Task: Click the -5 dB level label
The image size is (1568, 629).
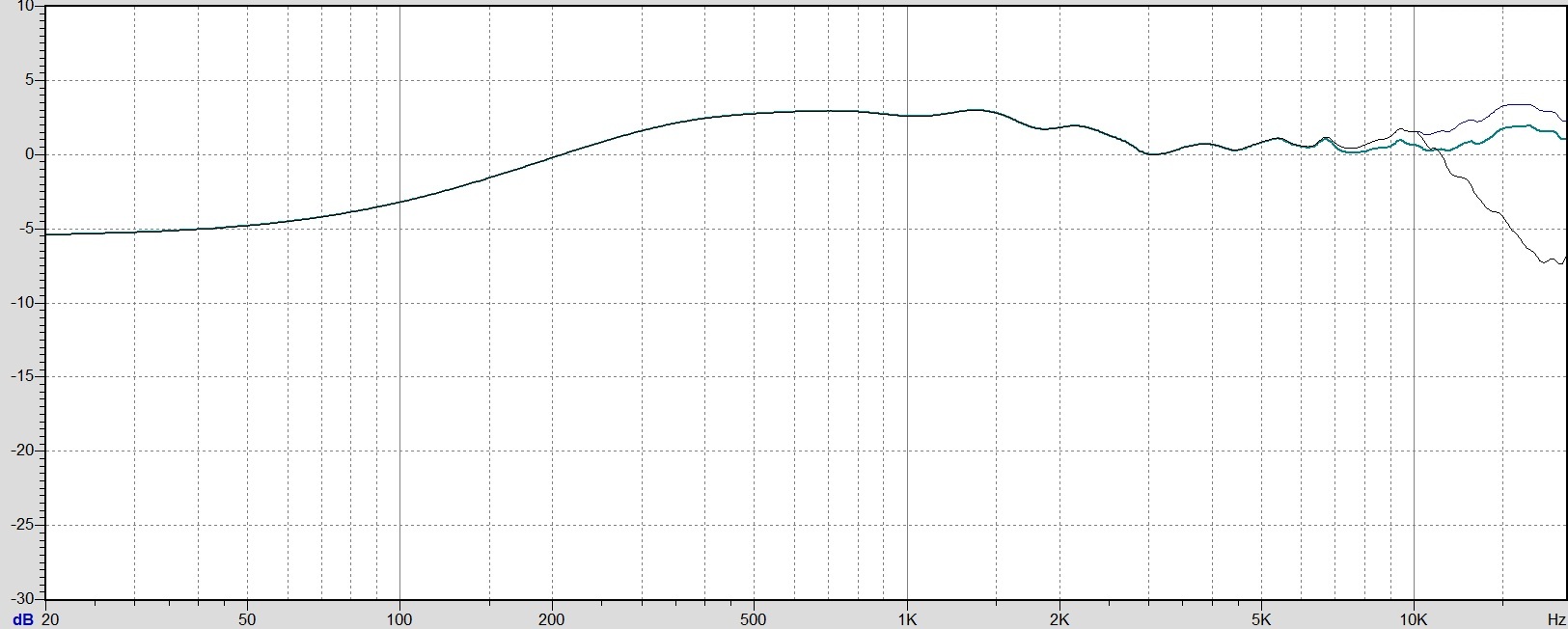Action: coord(26,229)
